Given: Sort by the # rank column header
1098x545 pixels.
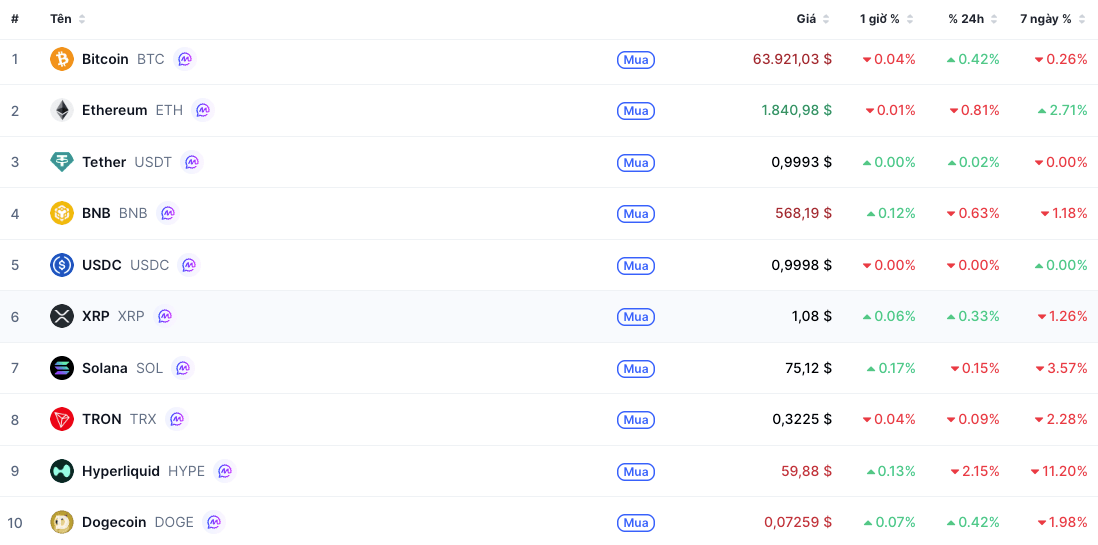Looking at the screenshot, I should (15, 19).
